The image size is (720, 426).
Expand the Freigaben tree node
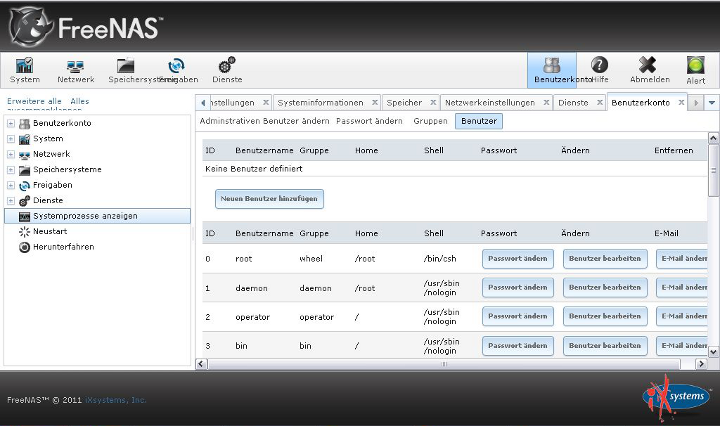click(11, 185)
